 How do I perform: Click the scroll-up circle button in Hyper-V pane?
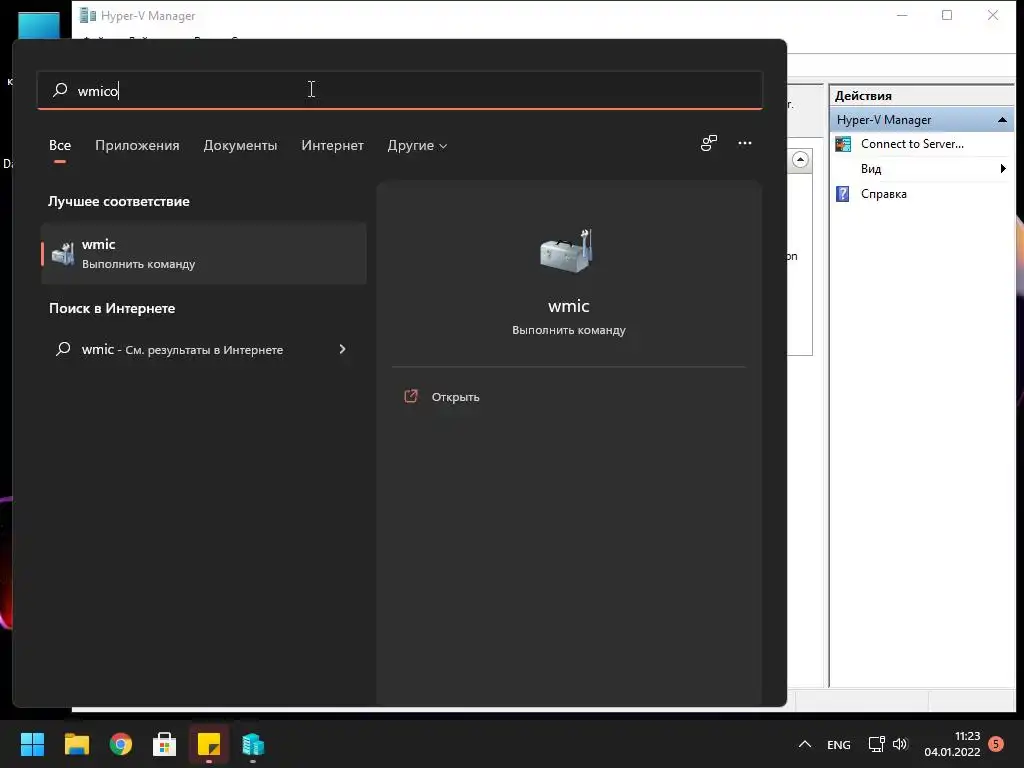pyautogui.click(x=800, y=159)
